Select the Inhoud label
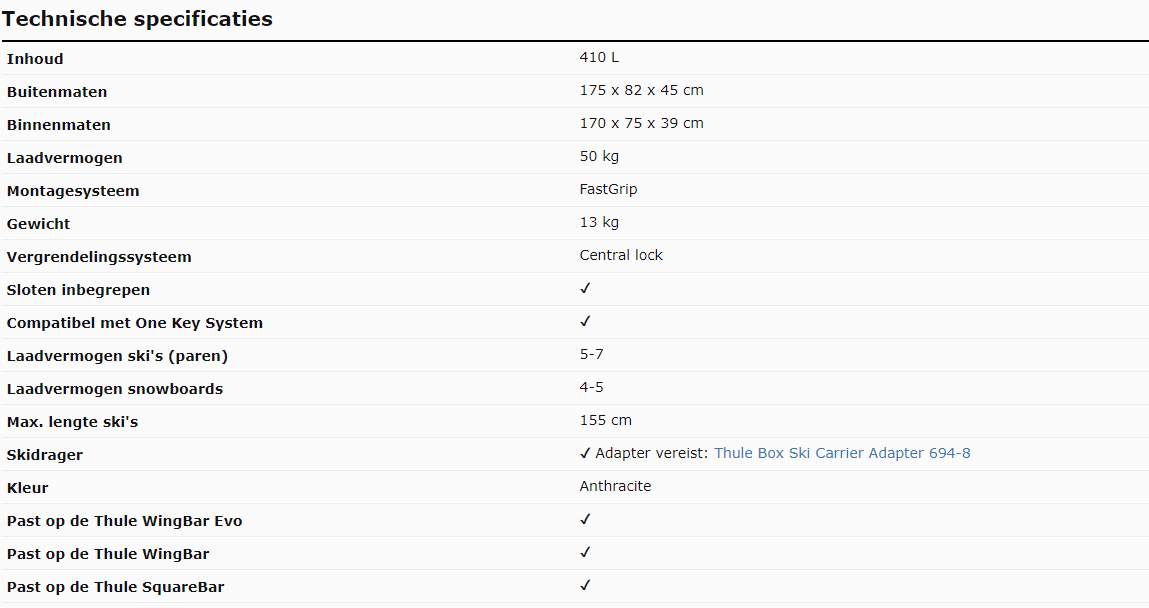The width and height of the screenshot is (1149, 608). click(x=35, y=59)
